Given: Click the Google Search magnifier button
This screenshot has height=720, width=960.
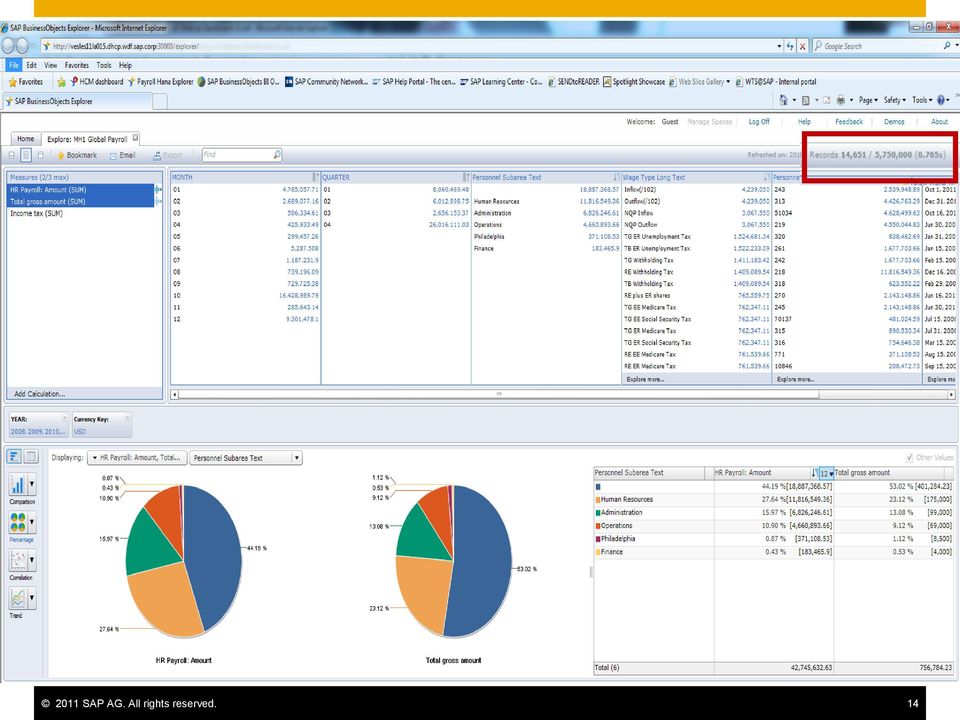Looking at the screenshot, I should click(947, 46).
